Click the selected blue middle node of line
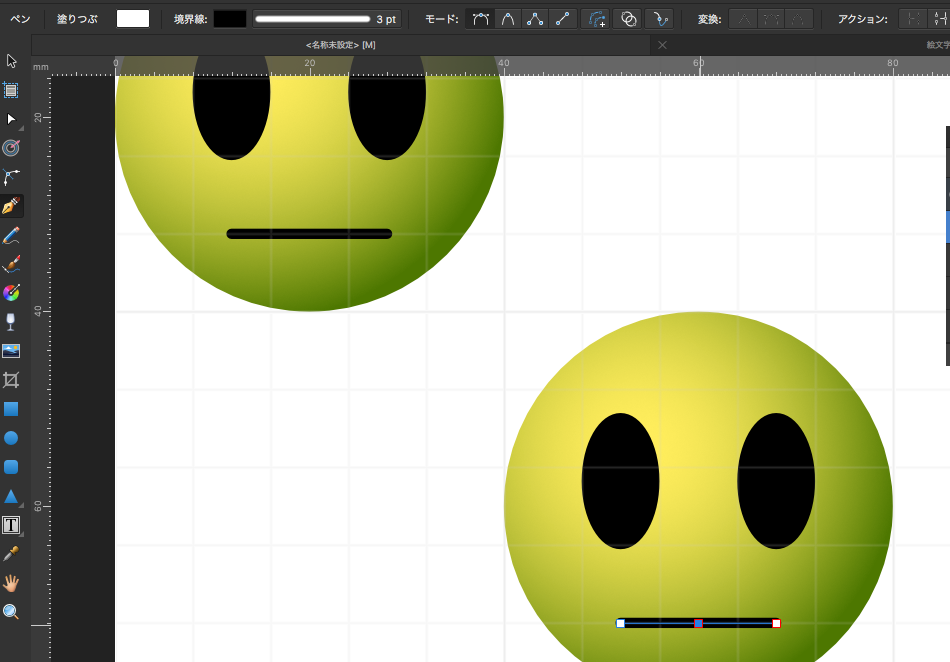Viewport: 950px width, 662px height. [x=699, y=623]
